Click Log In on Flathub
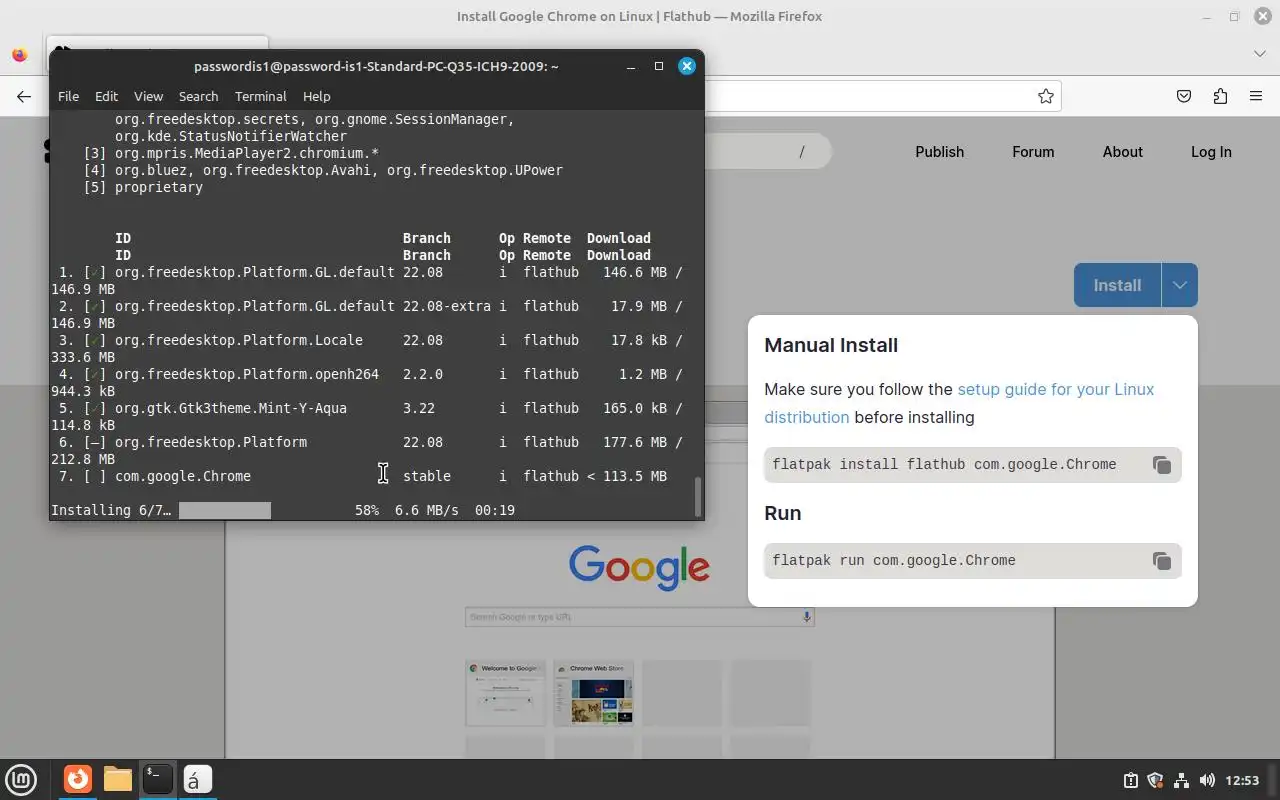The height and width of the screenshot is (800, 1280). (x=1211, y=152)
